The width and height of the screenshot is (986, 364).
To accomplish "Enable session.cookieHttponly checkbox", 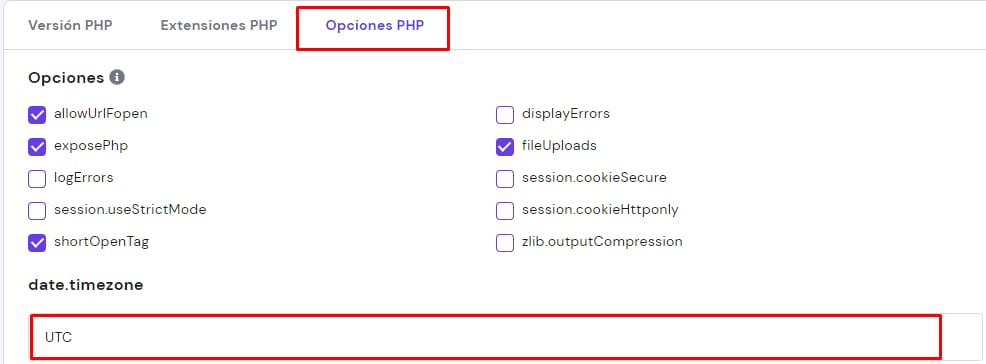I will pos(505,211).
